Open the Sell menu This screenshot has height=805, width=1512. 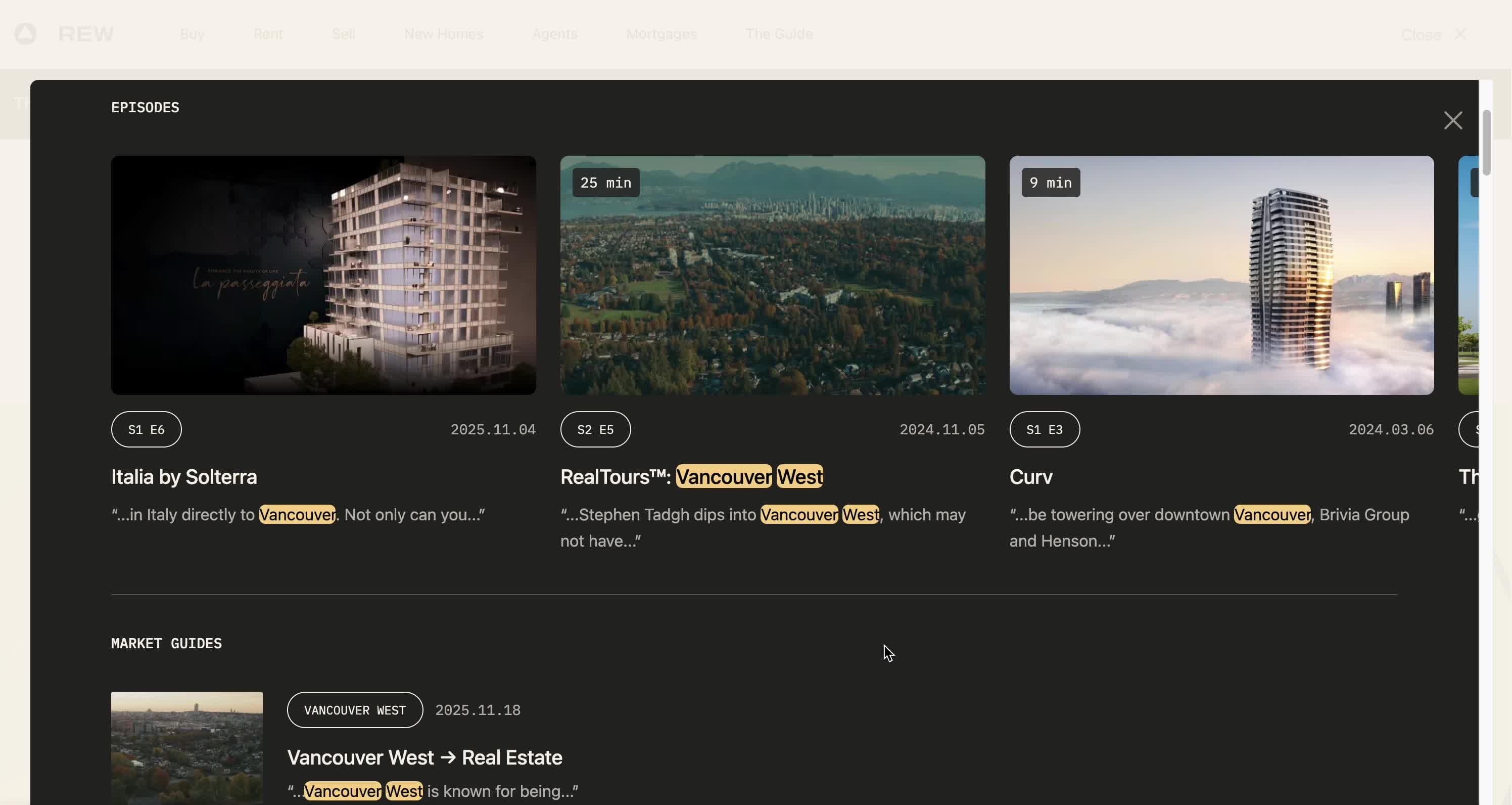pyautogui.click(x=343, y=34)
